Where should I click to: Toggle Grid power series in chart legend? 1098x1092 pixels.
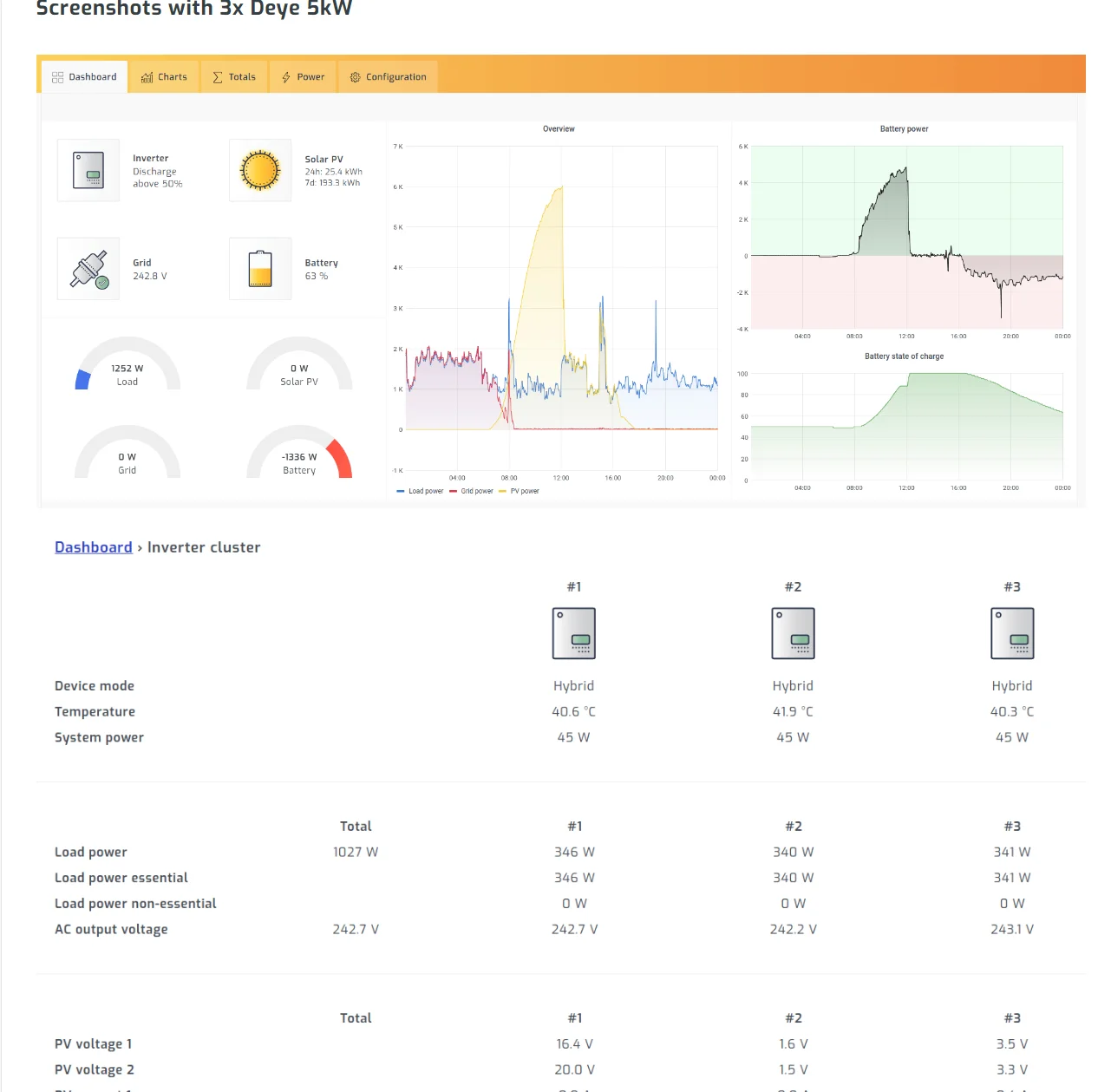pos(472,492)
